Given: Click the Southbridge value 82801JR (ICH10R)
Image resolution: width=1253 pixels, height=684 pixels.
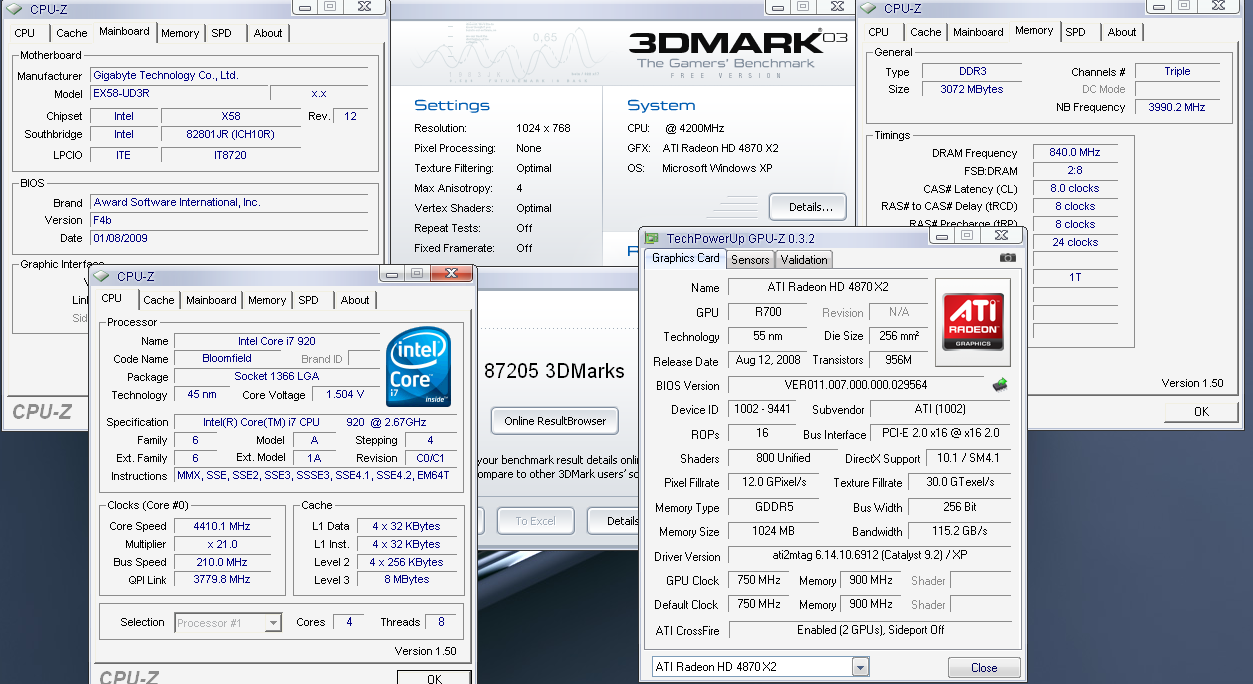Looking at the screenshot, I should click(x=231, y=134).
